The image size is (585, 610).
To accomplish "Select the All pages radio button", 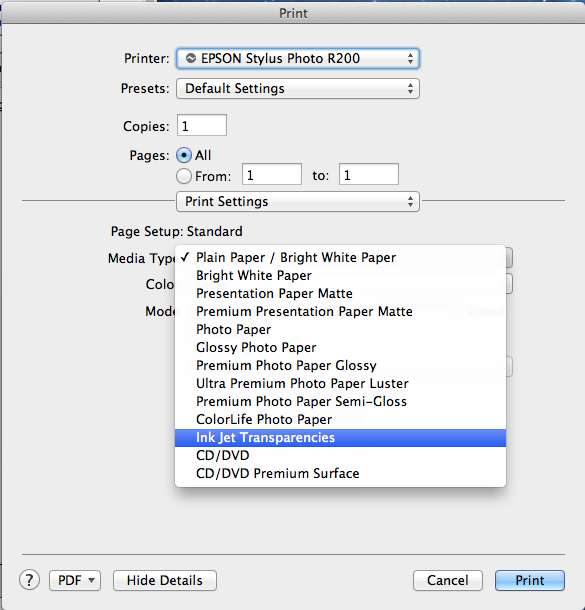I will coord(184,155).
